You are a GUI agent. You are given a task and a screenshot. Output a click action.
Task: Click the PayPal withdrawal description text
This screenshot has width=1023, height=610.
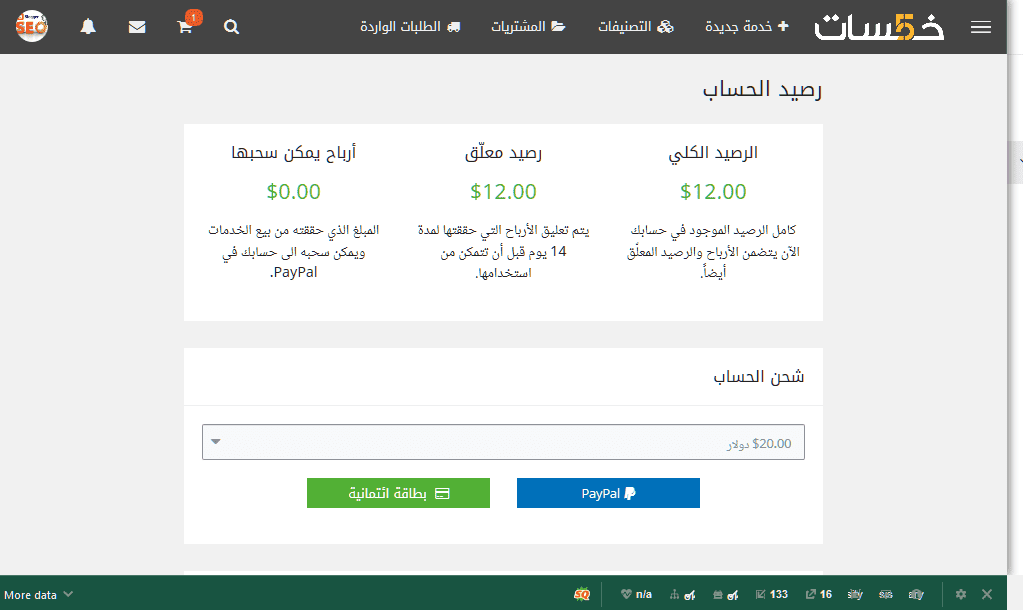294,251
